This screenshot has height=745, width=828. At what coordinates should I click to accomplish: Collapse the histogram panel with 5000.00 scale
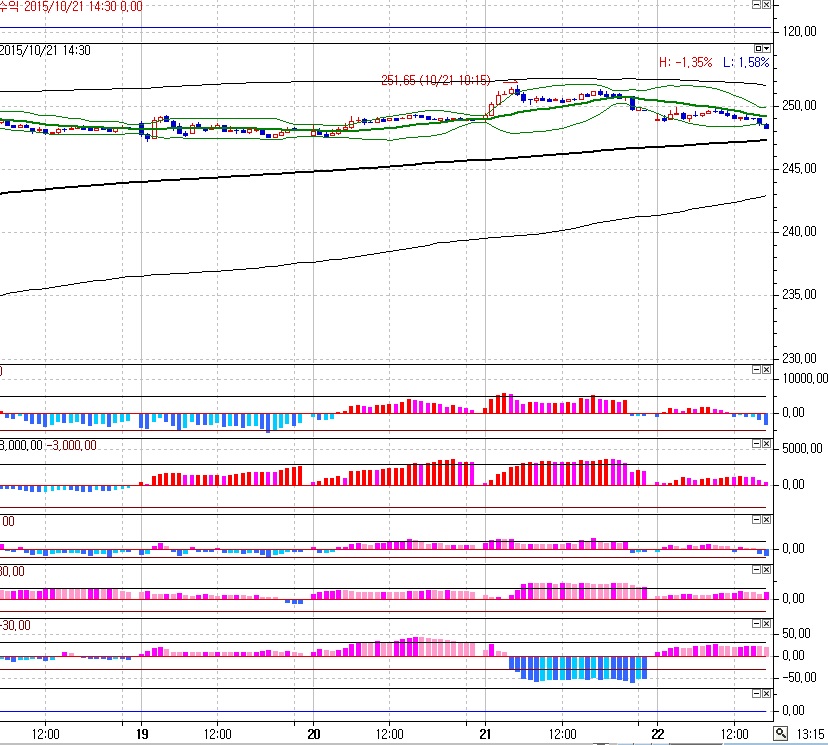click(757, 444)
